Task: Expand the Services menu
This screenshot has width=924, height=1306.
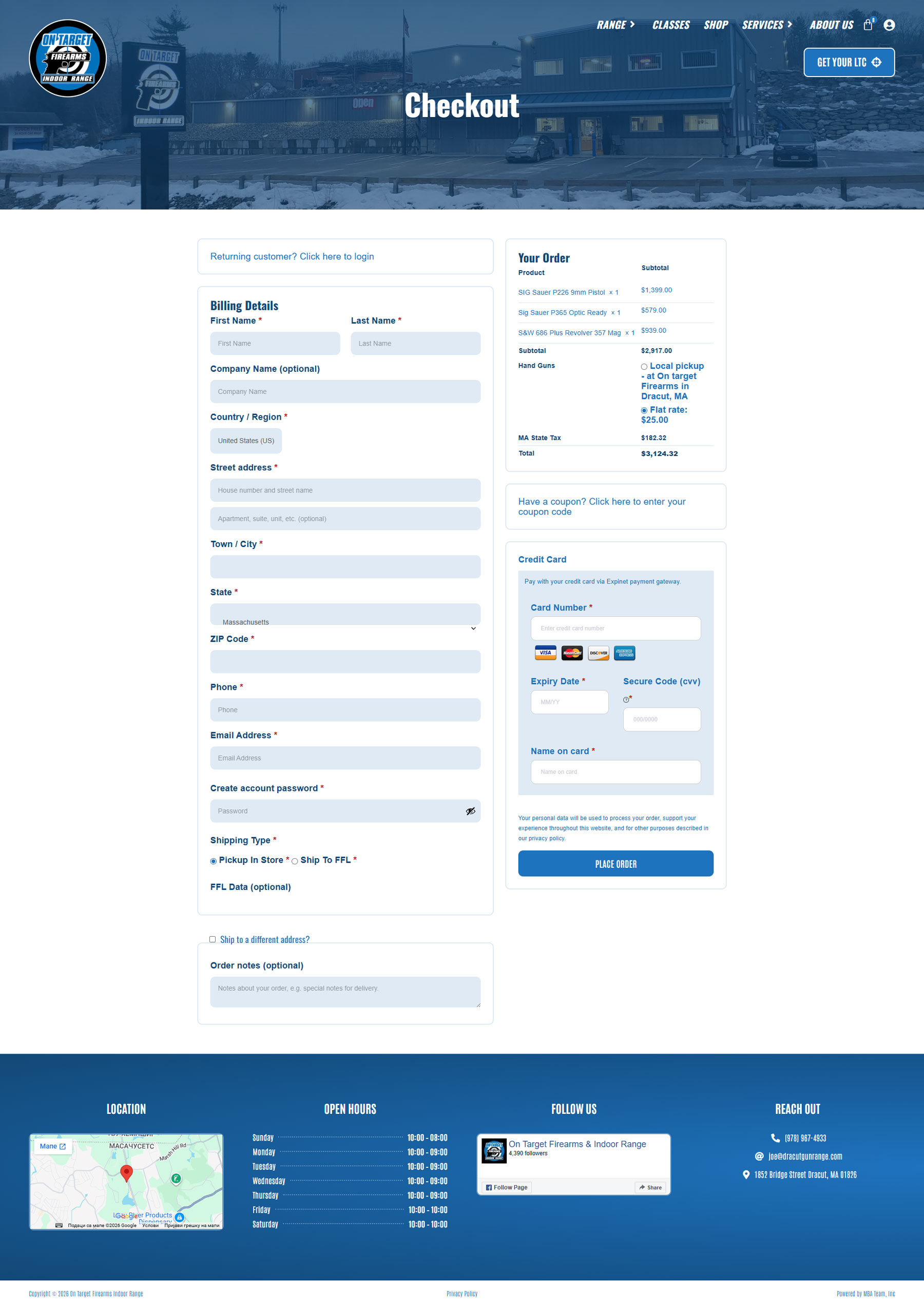Action: [766, 25]
